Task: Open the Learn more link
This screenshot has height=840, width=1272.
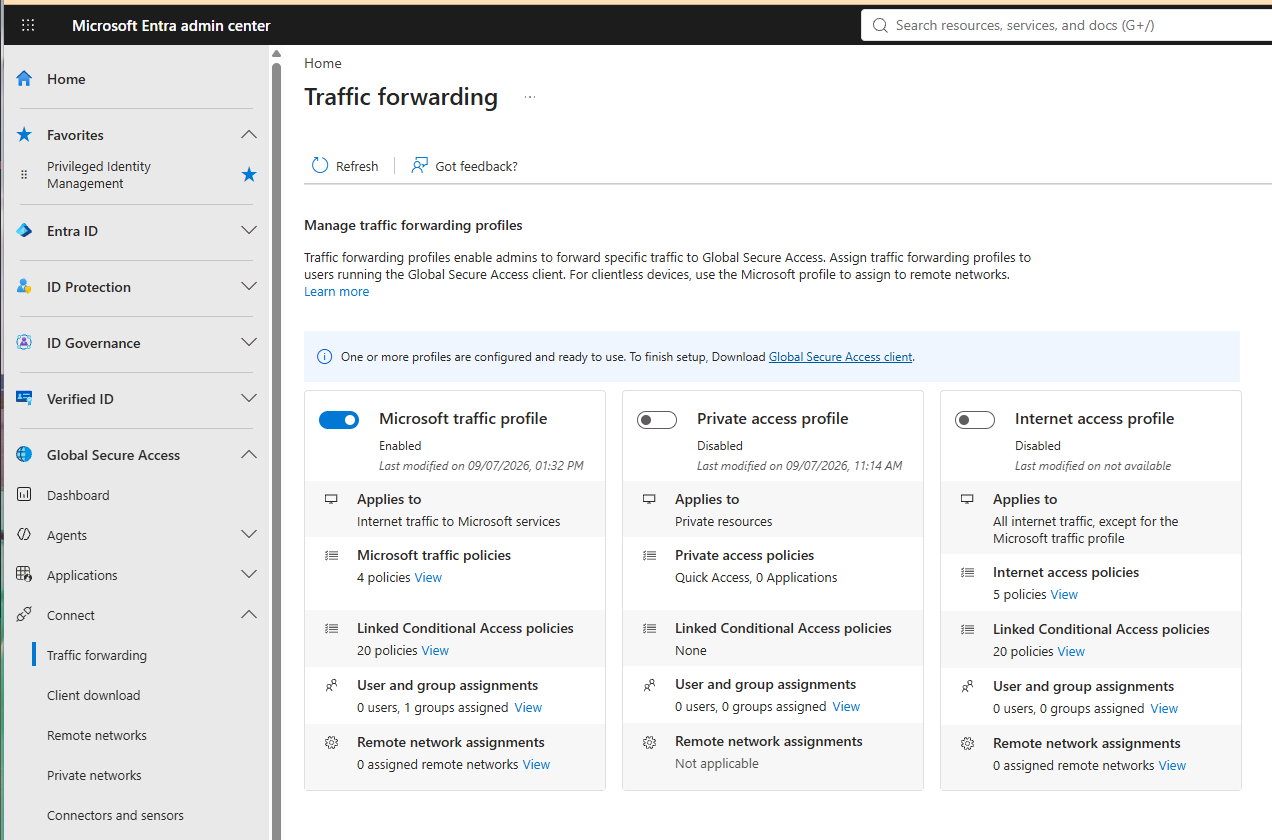Action: [336, 292]
